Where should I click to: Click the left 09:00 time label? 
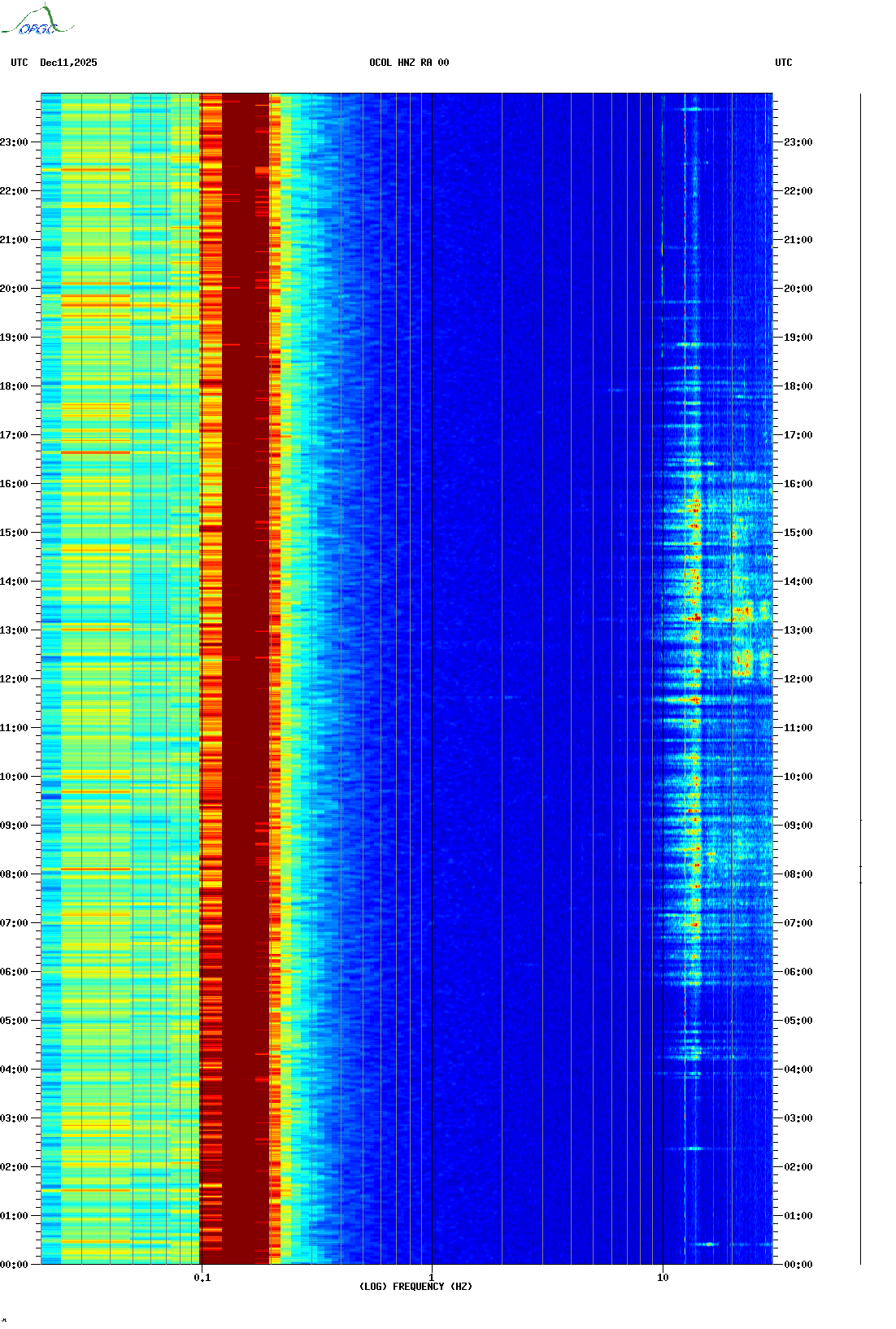tap(14, 826)
